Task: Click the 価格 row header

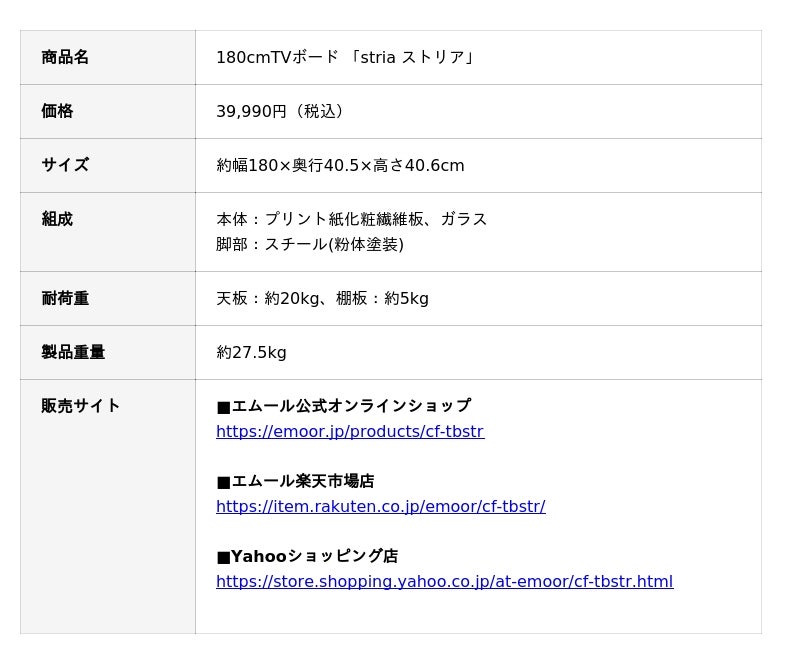Action: [57, 111]
